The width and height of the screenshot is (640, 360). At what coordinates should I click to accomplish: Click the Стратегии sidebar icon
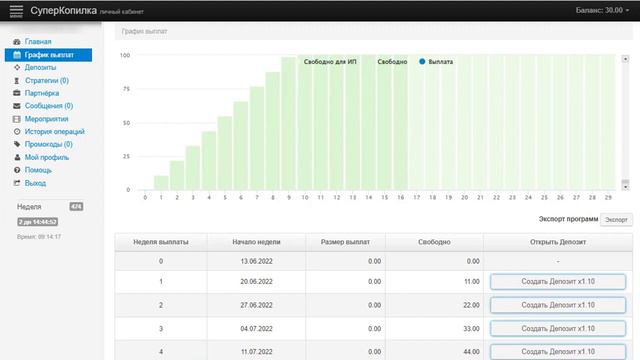[17, 80]
